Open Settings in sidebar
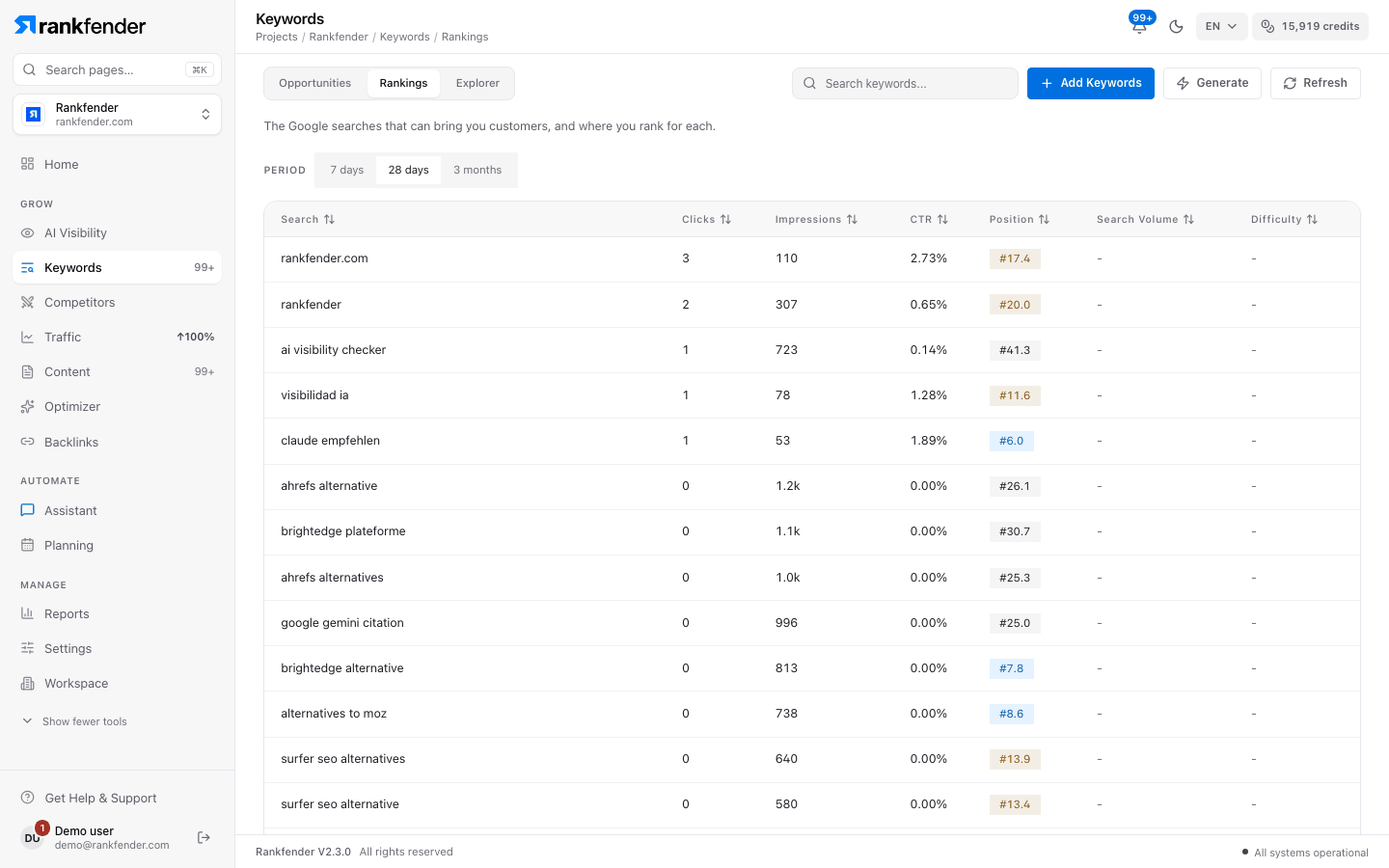 click(117, 648)
